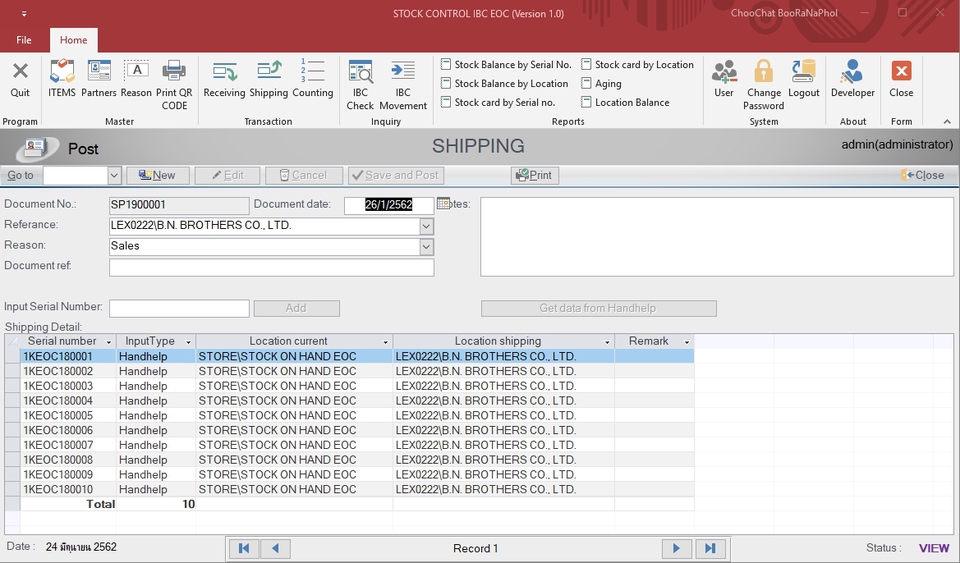Expand the Reason dropdown
This screenshot has height=563, width=960.
coord(426,247)
